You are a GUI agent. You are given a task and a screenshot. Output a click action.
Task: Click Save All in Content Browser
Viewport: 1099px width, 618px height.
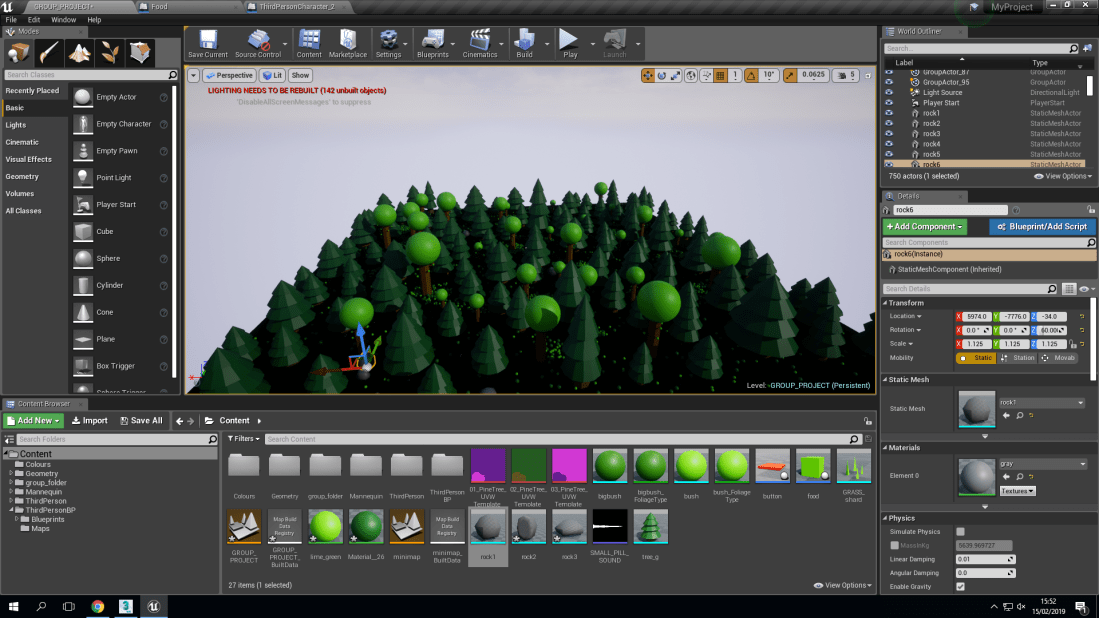click(x=140, y=420)
